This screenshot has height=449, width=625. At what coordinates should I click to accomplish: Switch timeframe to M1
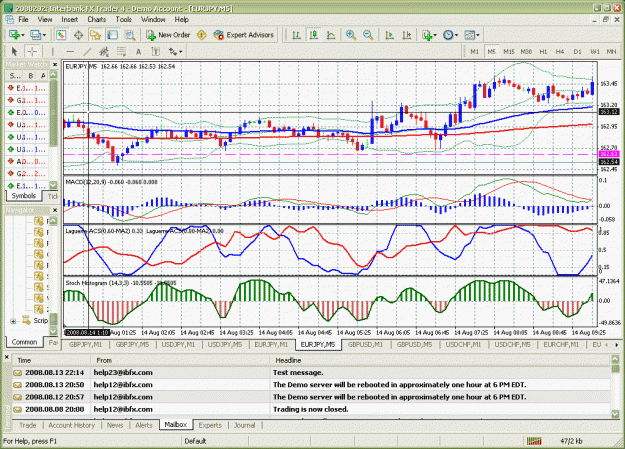[474, 51]
